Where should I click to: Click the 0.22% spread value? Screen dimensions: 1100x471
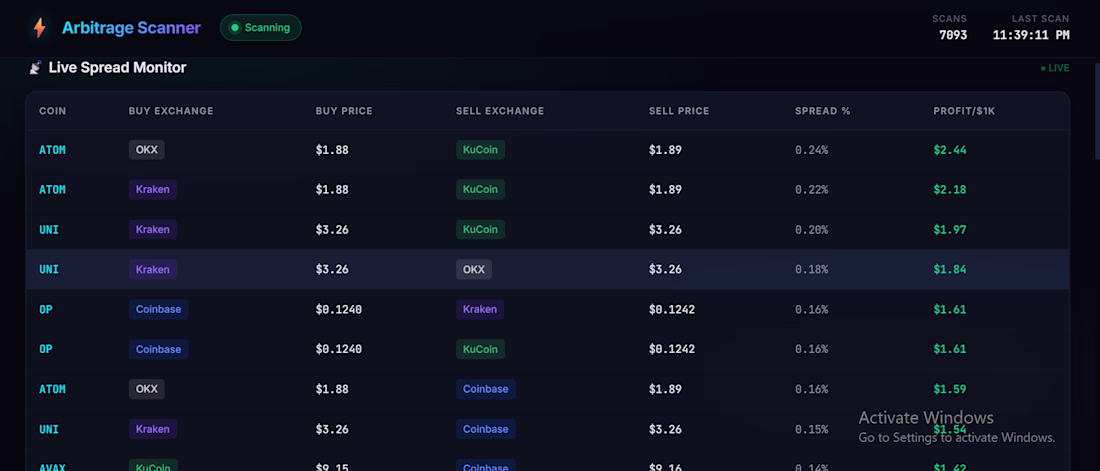(x=812, y=190)
